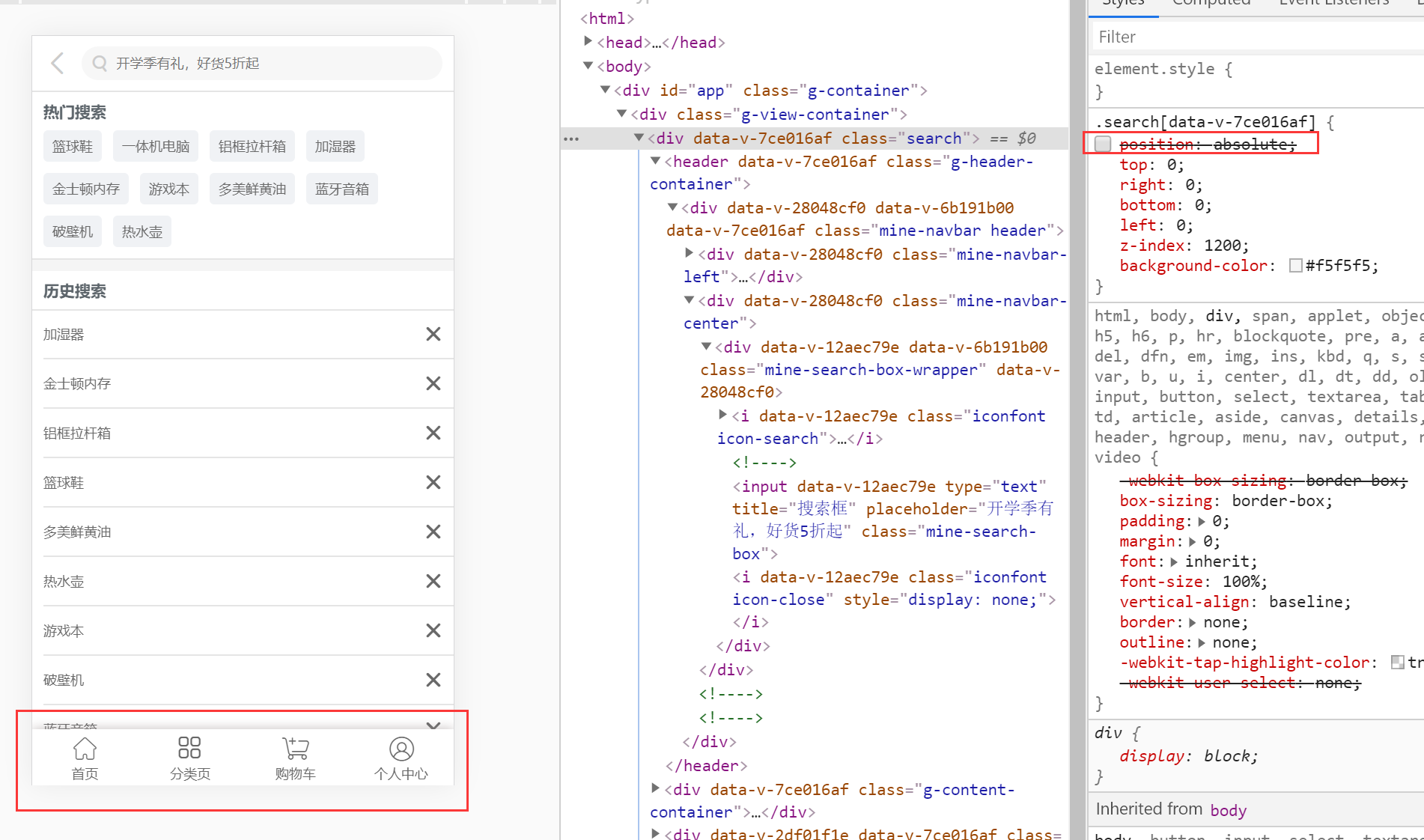Remove 篮球鞋 from search history
Screen dimensions: 1424x840
pyautogui.click(x=433, y=482)
